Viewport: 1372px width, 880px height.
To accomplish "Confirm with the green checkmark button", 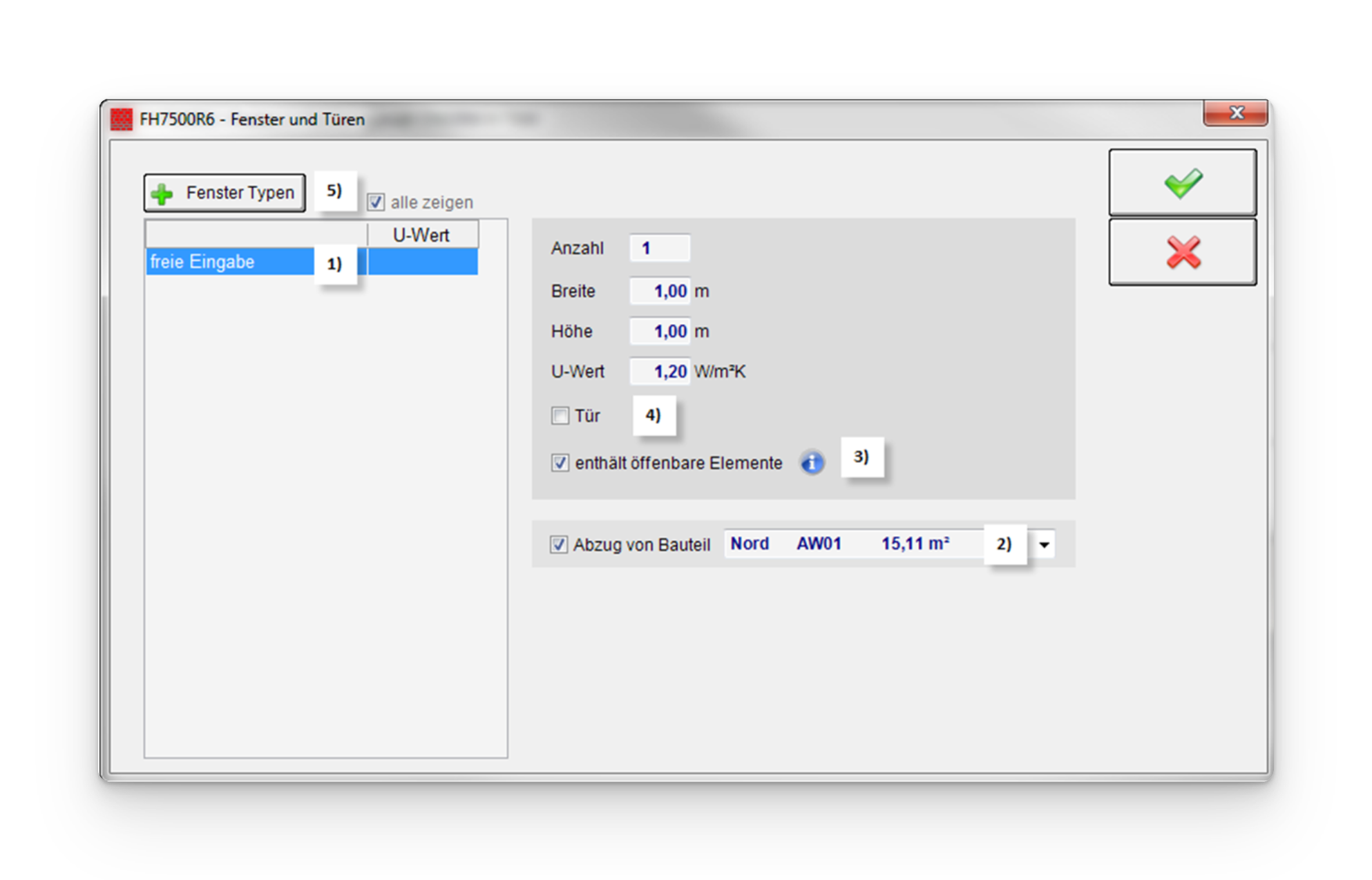I will 1182,183.
